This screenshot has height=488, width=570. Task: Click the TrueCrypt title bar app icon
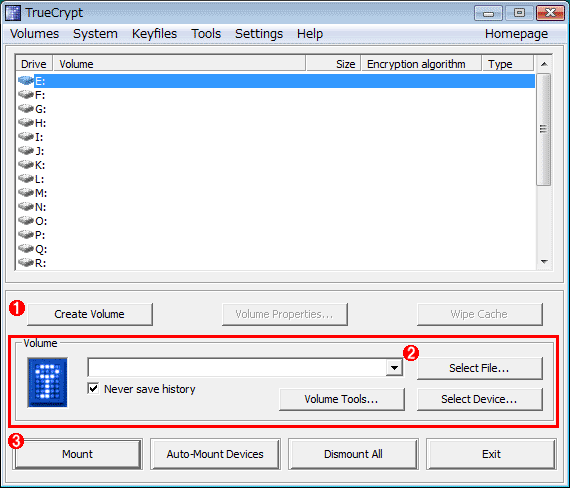point(13,13)
